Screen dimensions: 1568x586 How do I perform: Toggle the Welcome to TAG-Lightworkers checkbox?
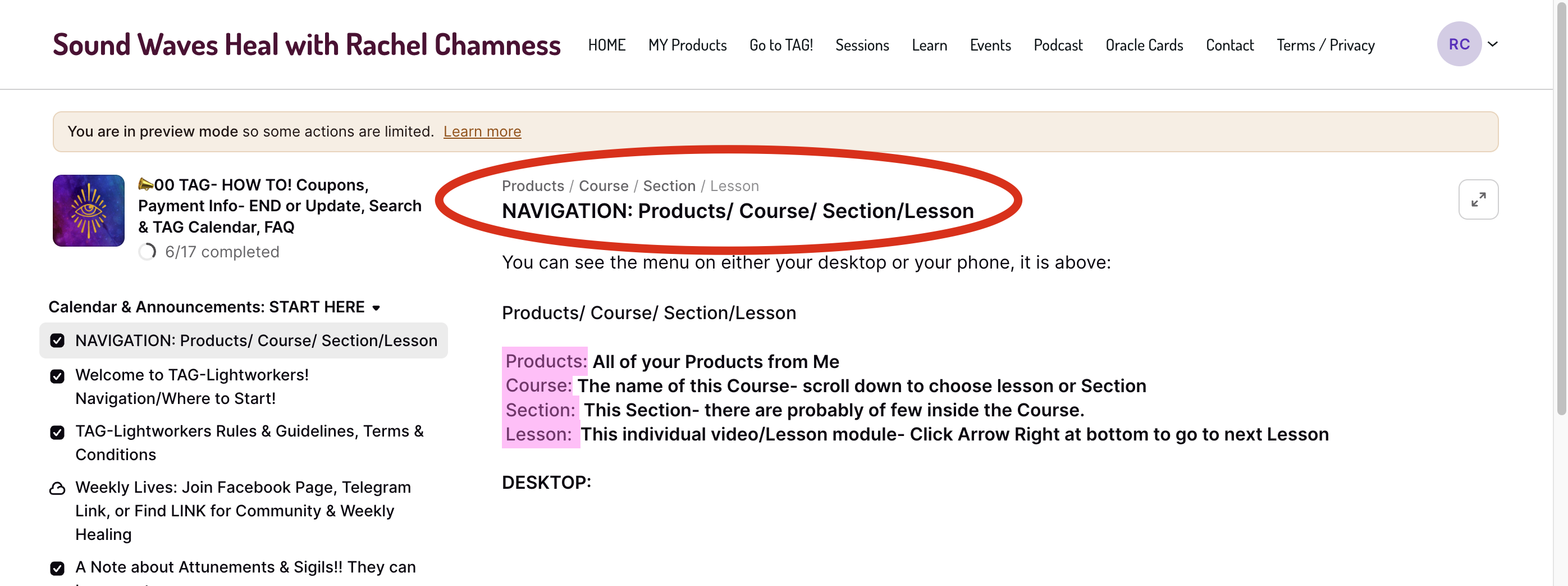coord(57,376)
